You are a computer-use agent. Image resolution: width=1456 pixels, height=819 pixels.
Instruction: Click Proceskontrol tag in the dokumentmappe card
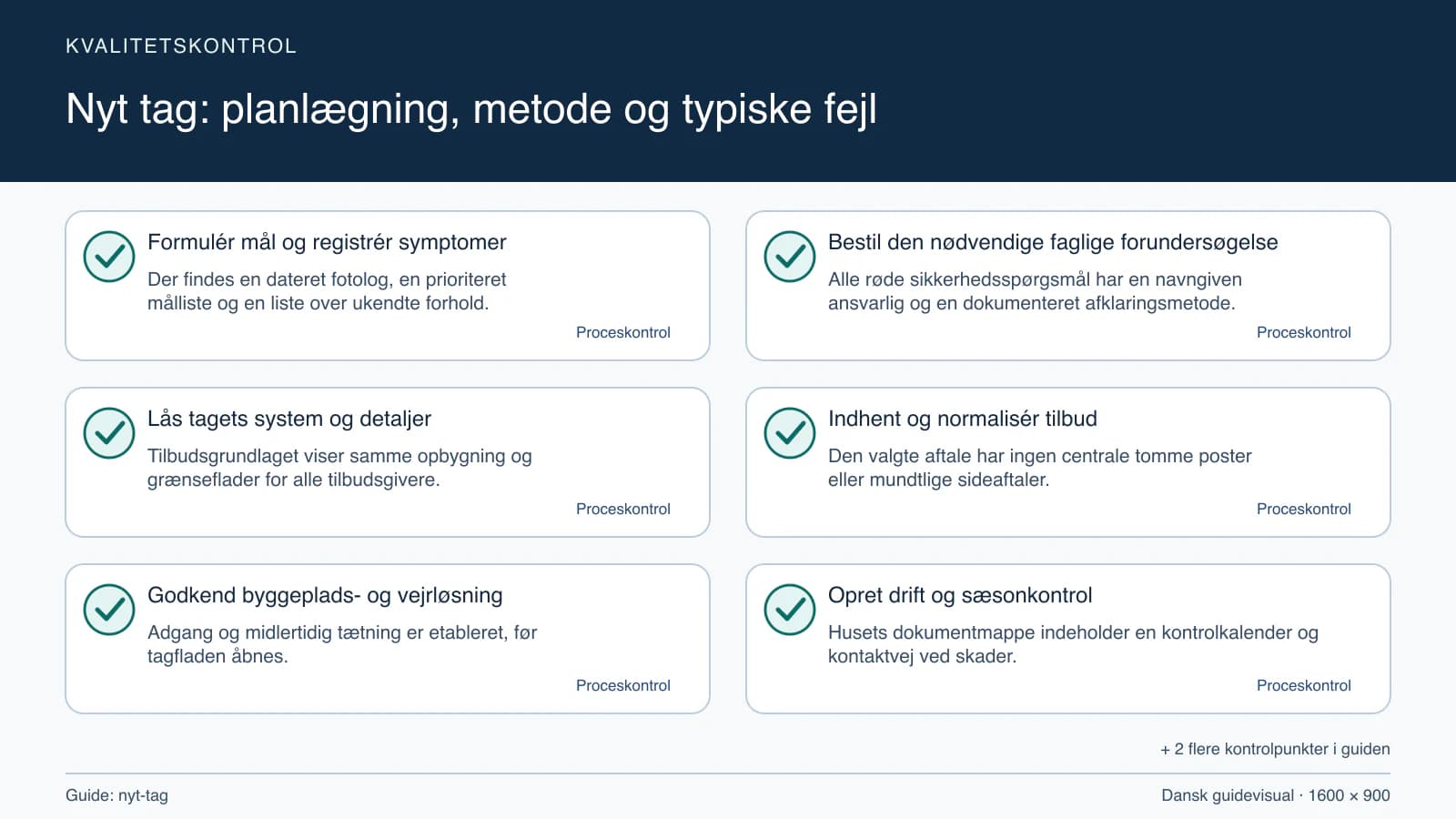1304,685
